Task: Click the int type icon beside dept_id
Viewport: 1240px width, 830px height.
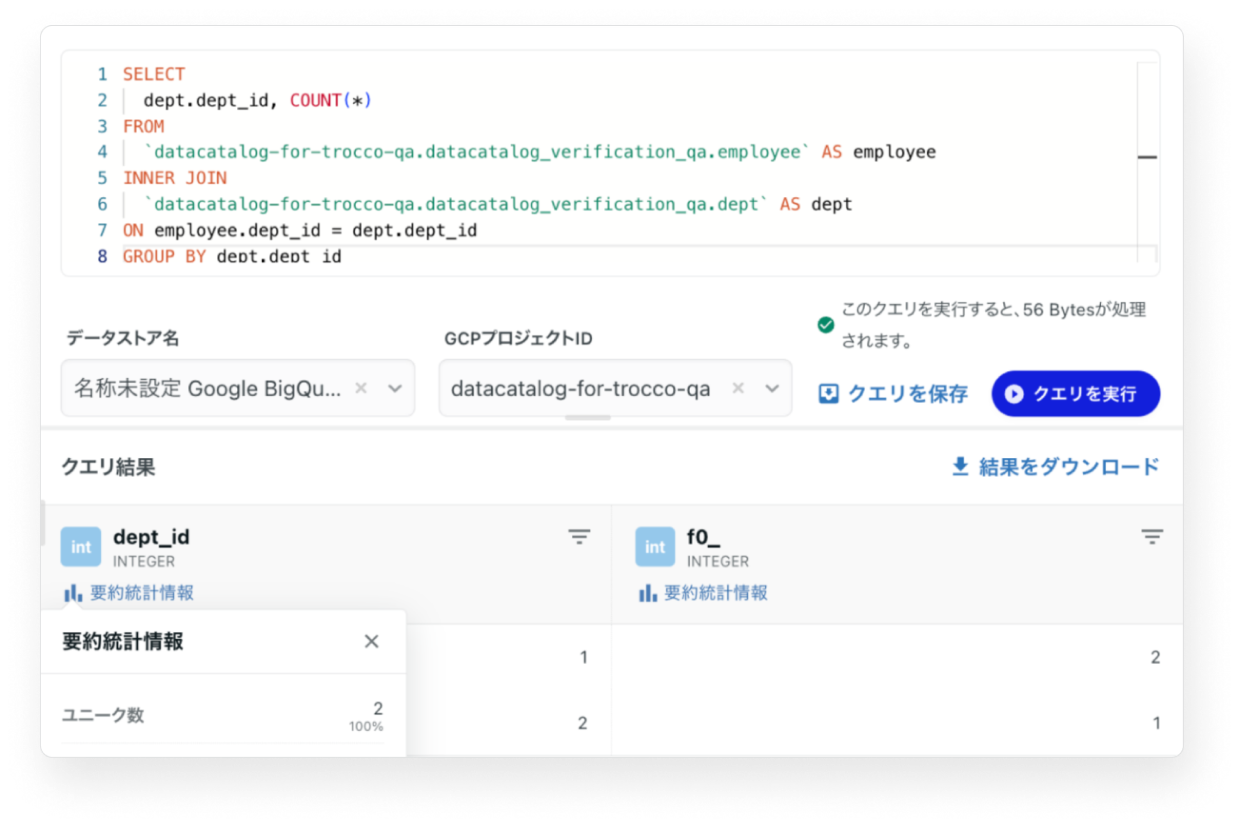Action: (81, 547)
